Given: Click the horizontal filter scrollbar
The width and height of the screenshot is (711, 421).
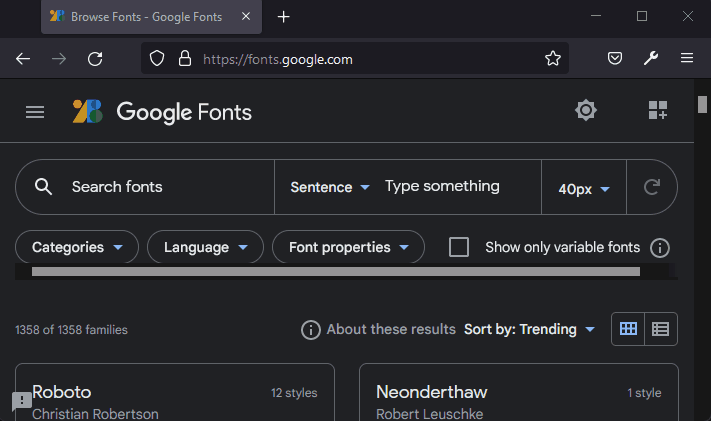Looking at the screenshot, I should 336,272.
